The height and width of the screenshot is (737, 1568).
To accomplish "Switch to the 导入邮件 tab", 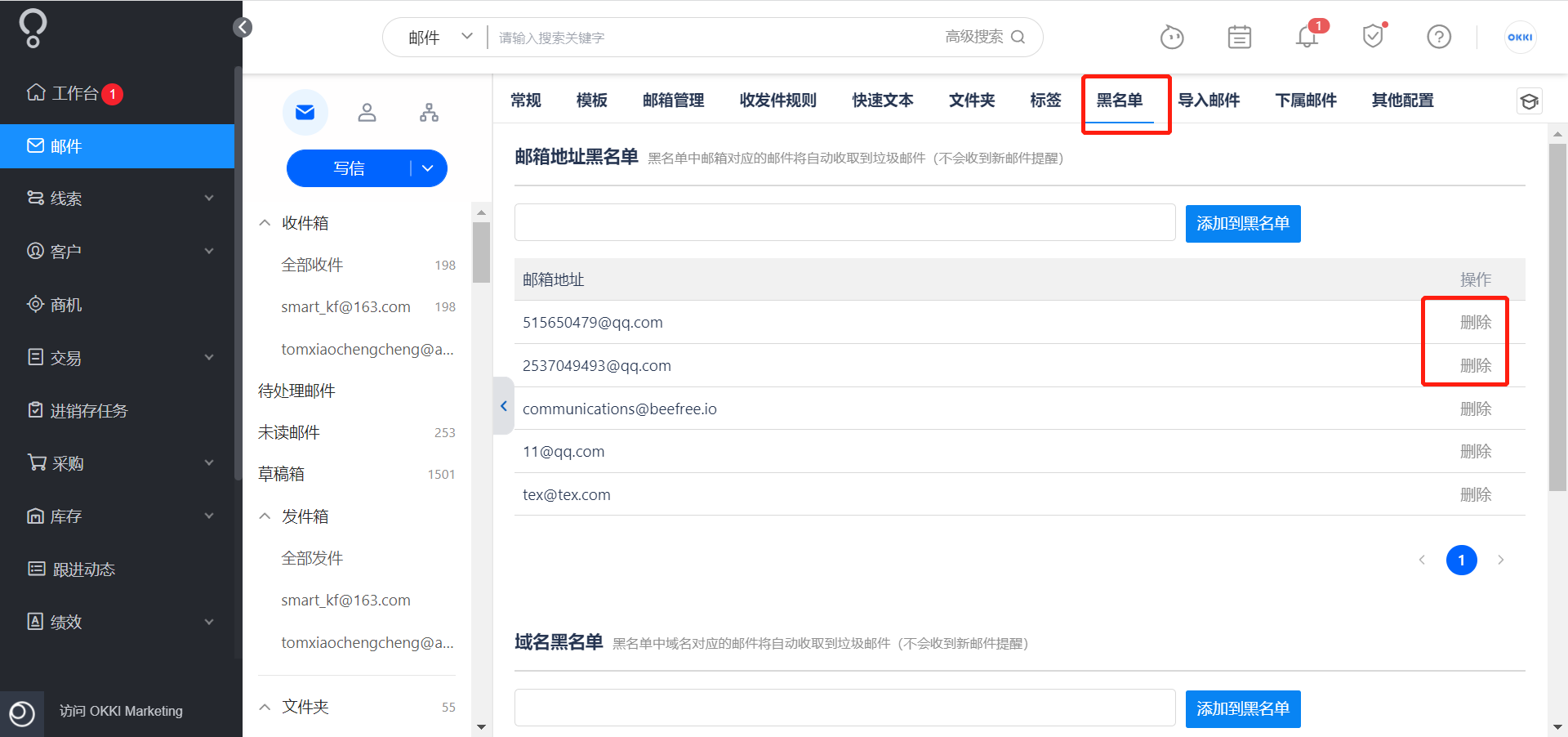I will coord(1209,100).
